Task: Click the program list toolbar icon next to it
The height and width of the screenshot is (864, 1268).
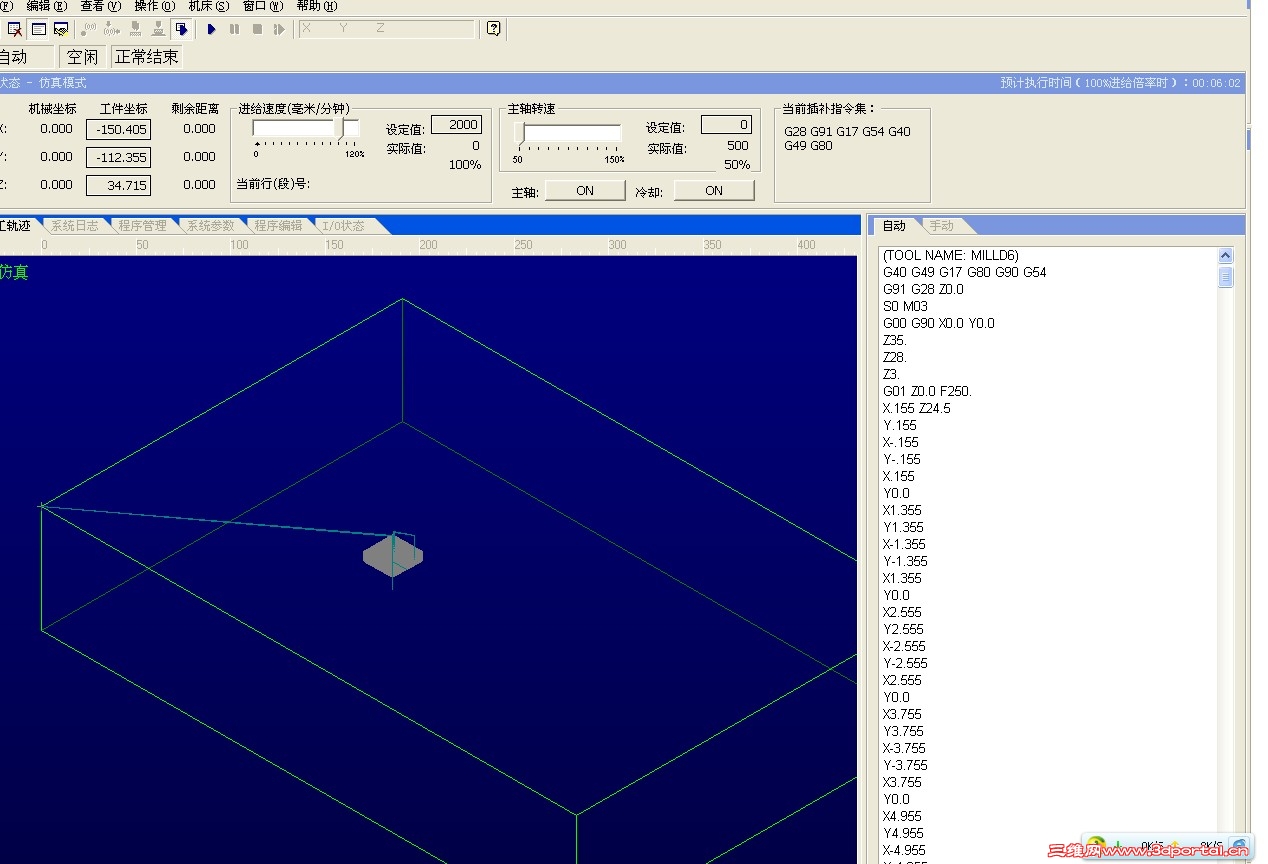Action: [x=38, y=29]
